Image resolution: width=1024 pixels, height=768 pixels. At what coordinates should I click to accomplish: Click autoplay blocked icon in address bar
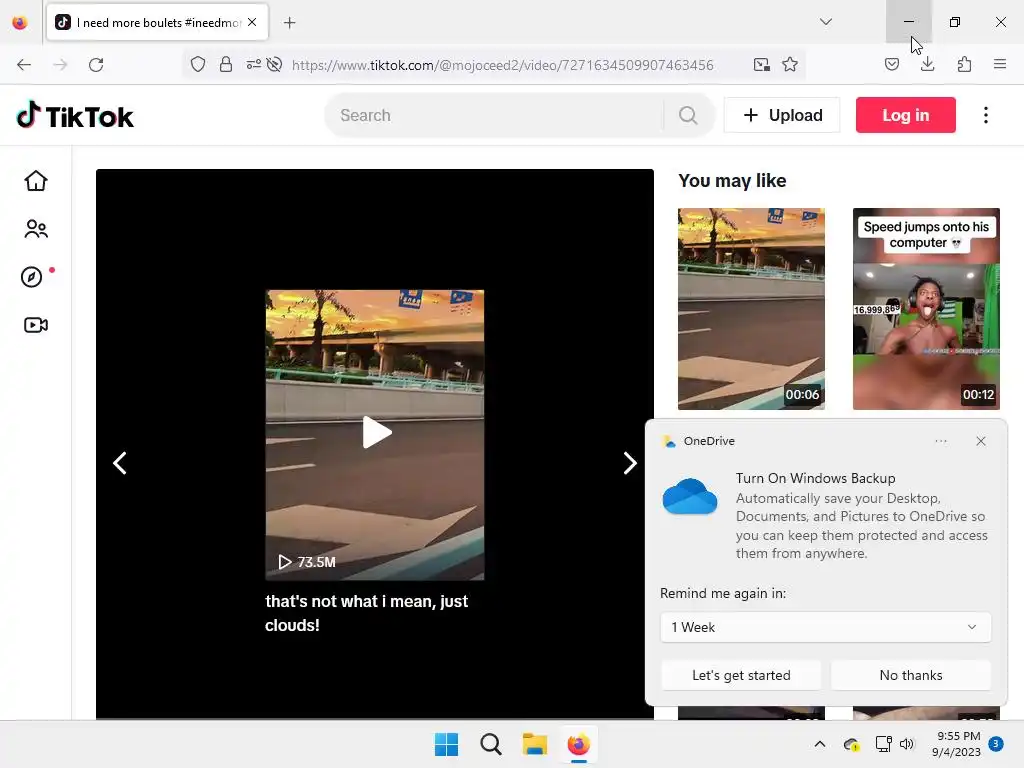(x=274, y=65)
